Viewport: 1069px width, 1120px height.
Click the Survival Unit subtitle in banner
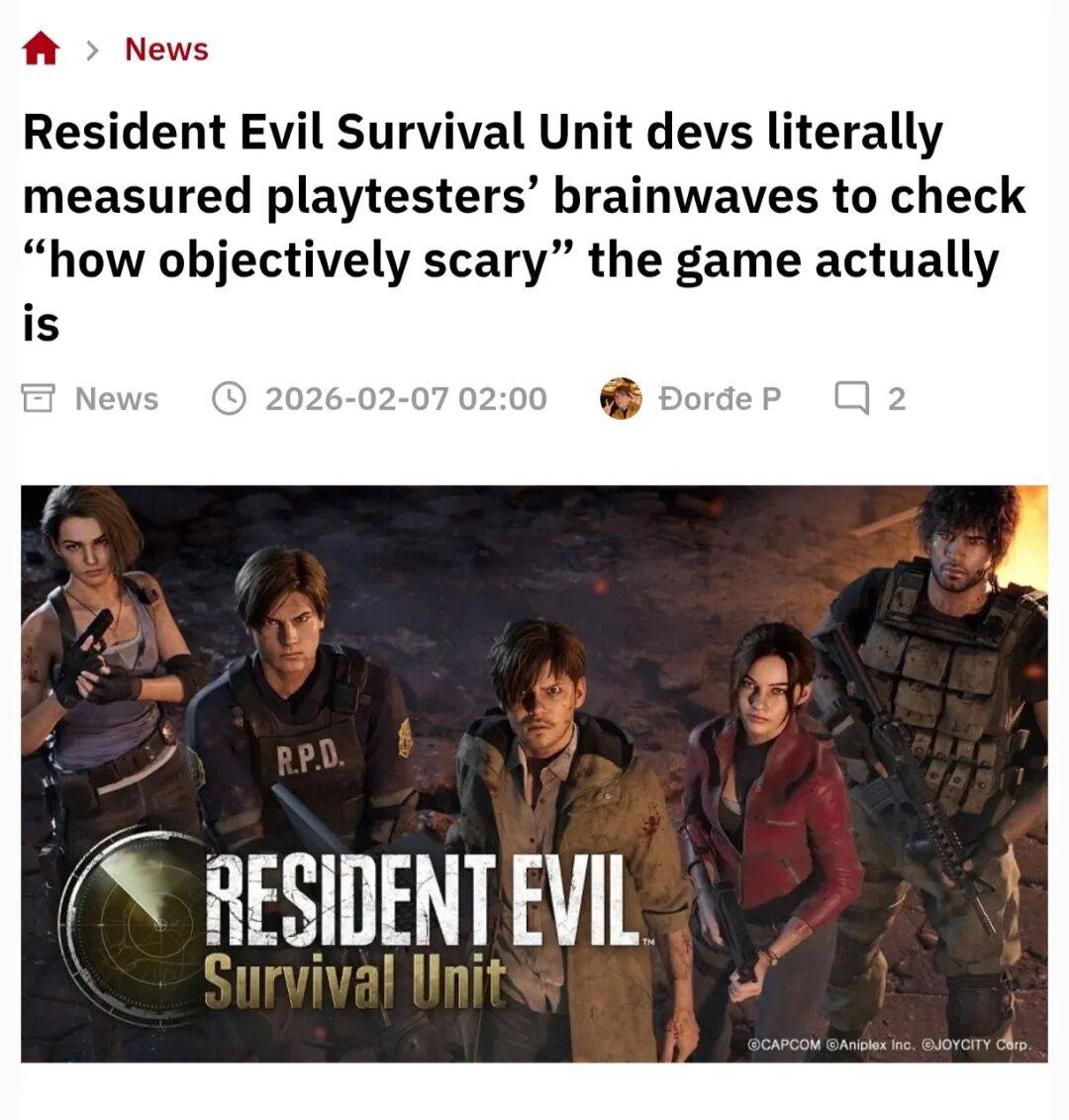pos(355,981)
